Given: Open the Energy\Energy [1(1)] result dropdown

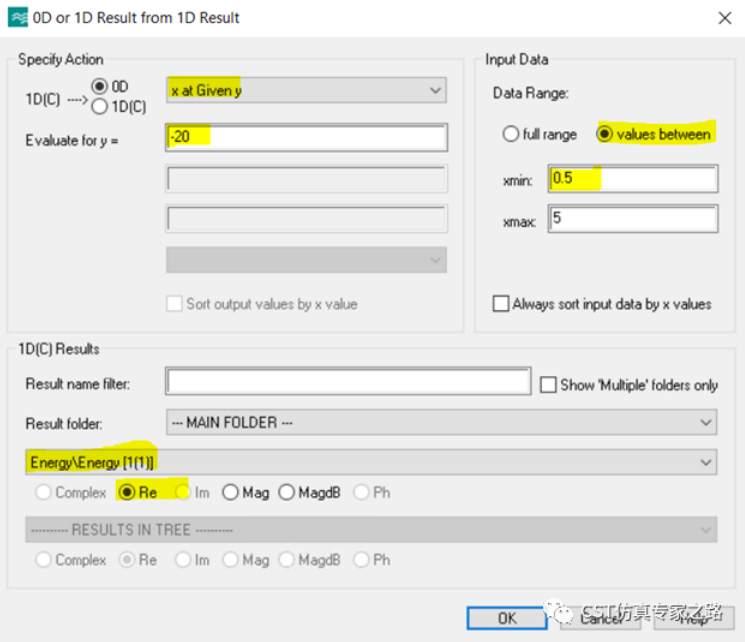Looking at the screenshot, I should tap(372, 462).
